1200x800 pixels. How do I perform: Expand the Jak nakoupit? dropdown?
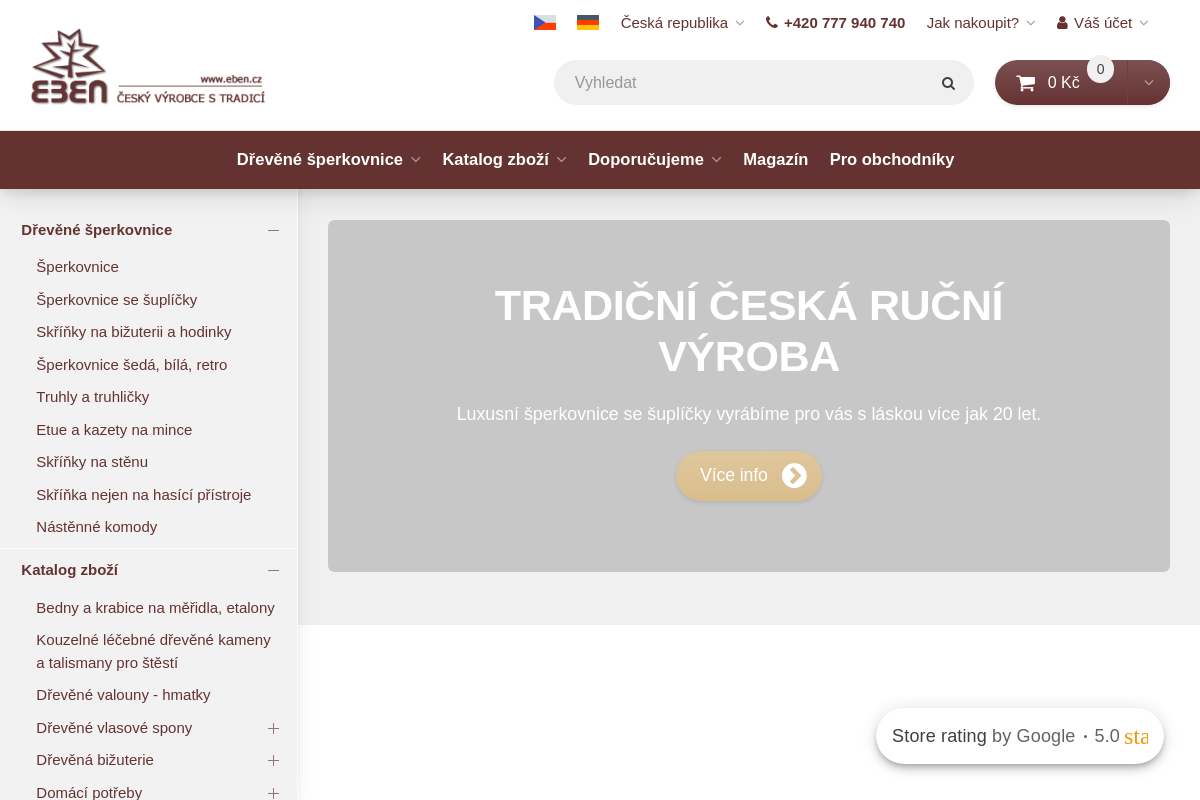coord(980,22)
